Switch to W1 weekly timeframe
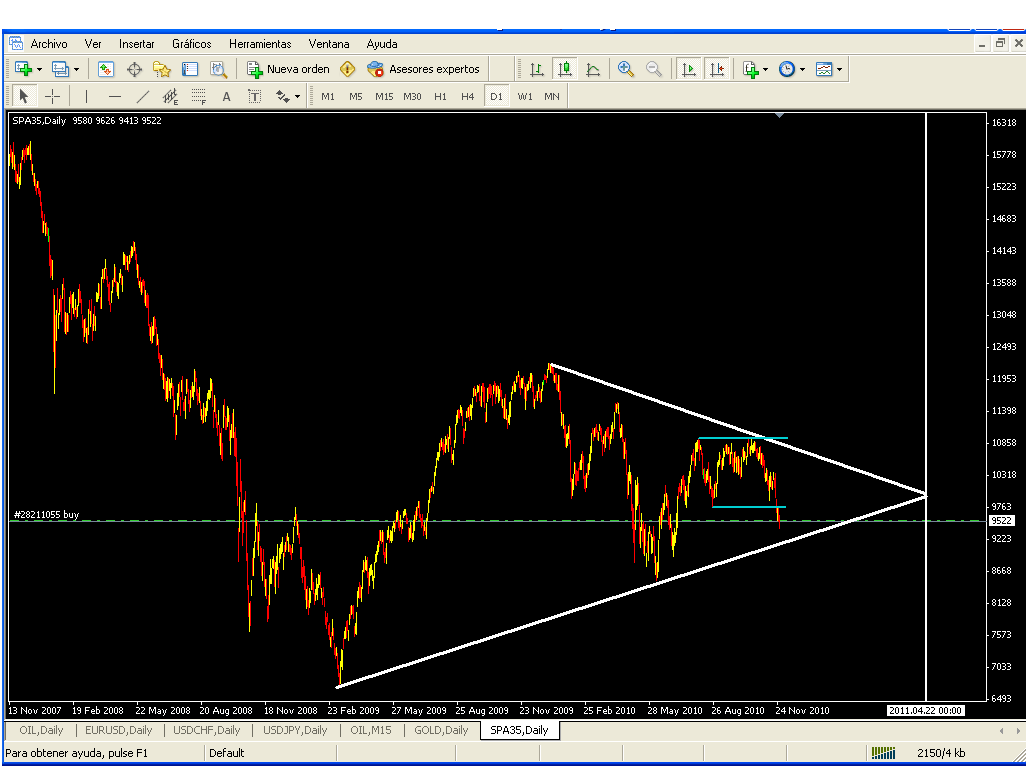This screenshot has height=766, width=1032. (x=525, y=97)
